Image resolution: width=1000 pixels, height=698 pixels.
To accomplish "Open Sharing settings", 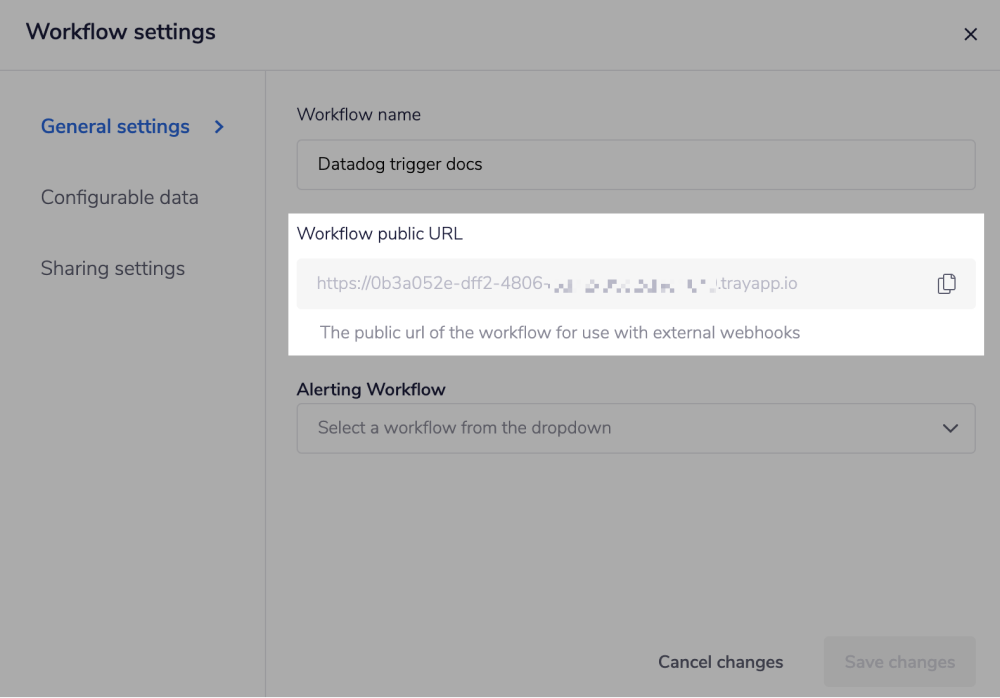I will click(x=112, y=268).
